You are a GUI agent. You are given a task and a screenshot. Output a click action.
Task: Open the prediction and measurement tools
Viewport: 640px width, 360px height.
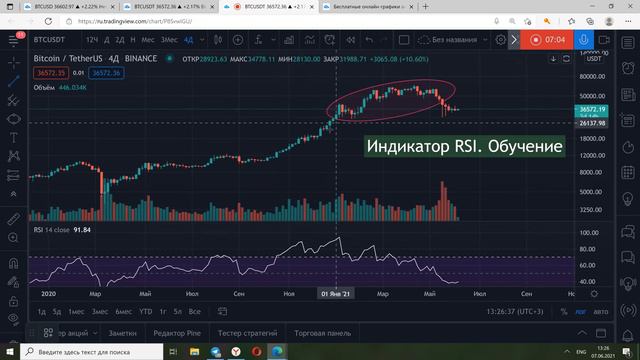click(x=13, y=175)
